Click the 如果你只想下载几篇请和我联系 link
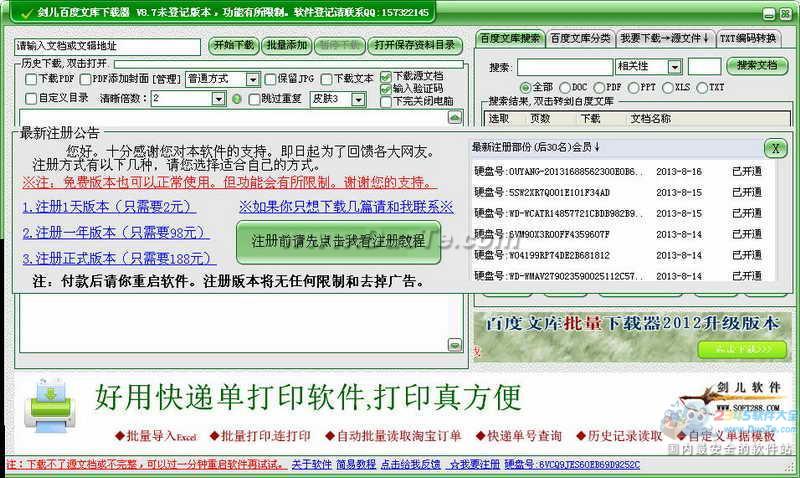The width and height of the screenshot is (800, 478). (x=346, y=207)
